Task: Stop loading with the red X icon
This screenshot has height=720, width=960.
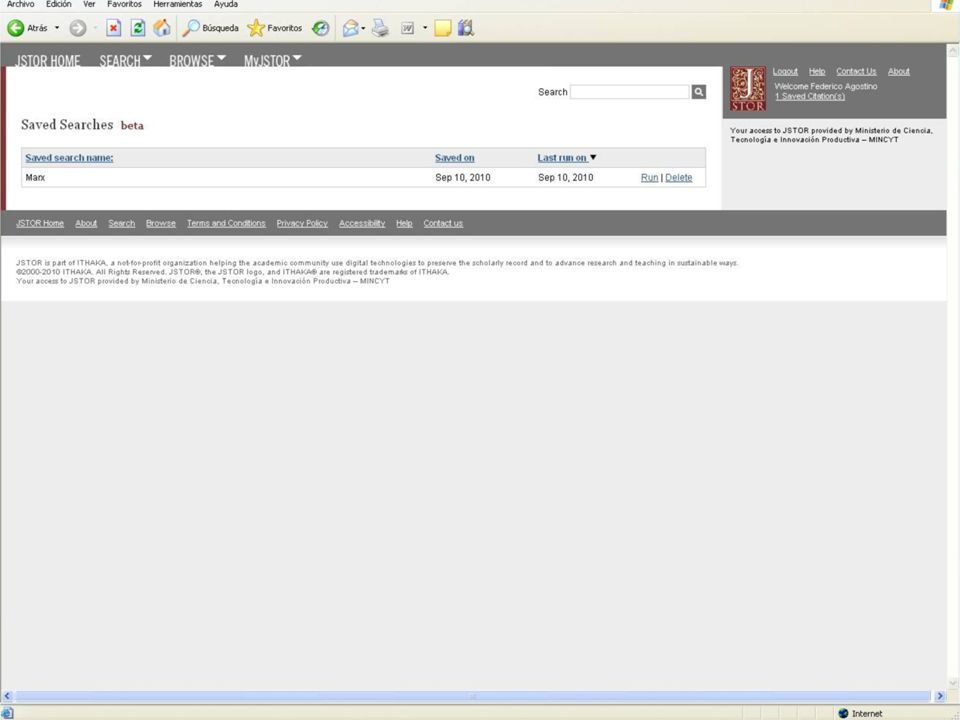Action: tap(113, 28)
